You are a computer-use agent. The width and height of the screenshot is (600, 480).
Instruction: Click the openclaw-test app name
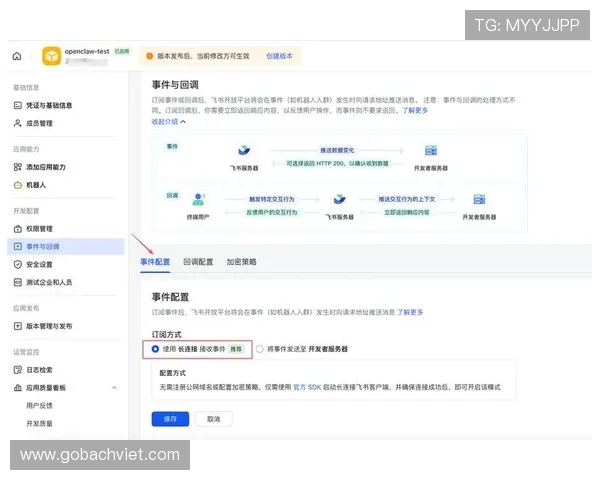pos(87,51)
